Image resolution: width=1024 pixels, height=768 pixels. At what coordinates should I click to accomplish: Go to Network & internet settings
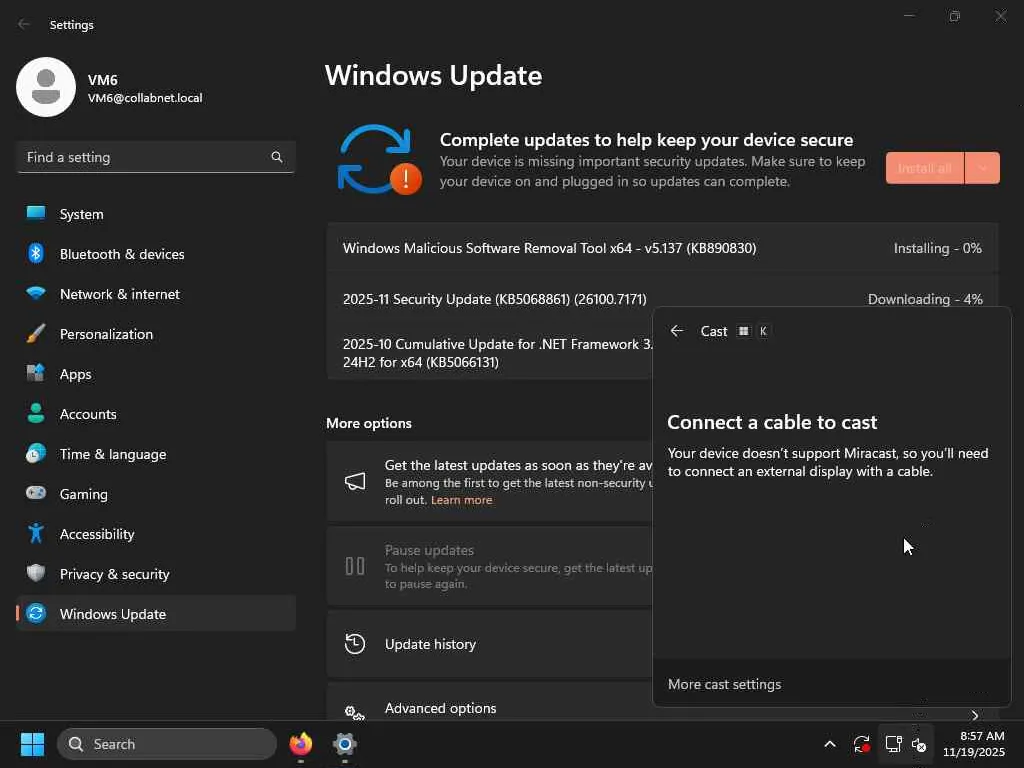point(156,293)
